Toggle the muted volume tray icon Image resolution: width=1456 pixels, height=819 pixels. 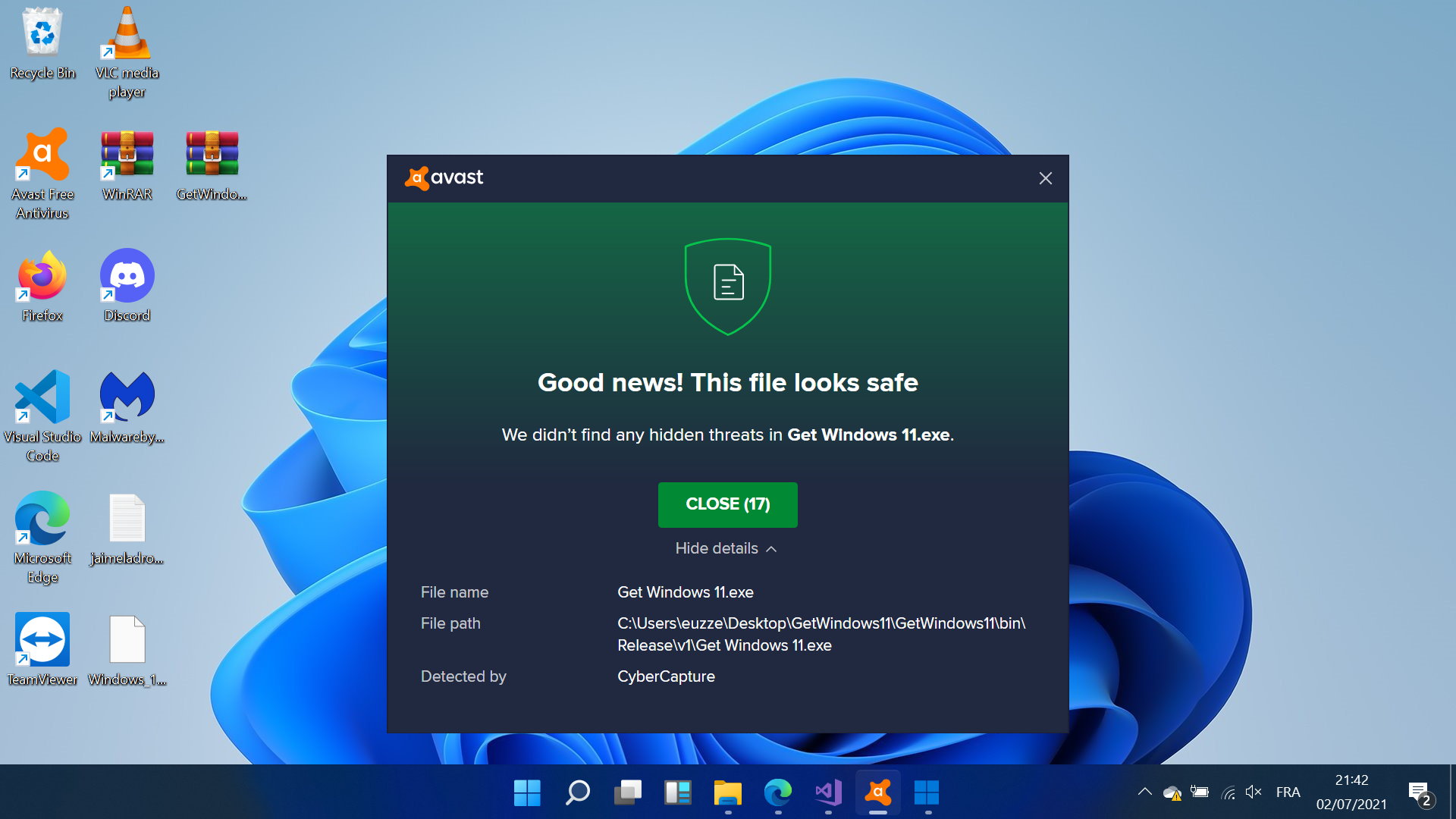(1253, 792)
